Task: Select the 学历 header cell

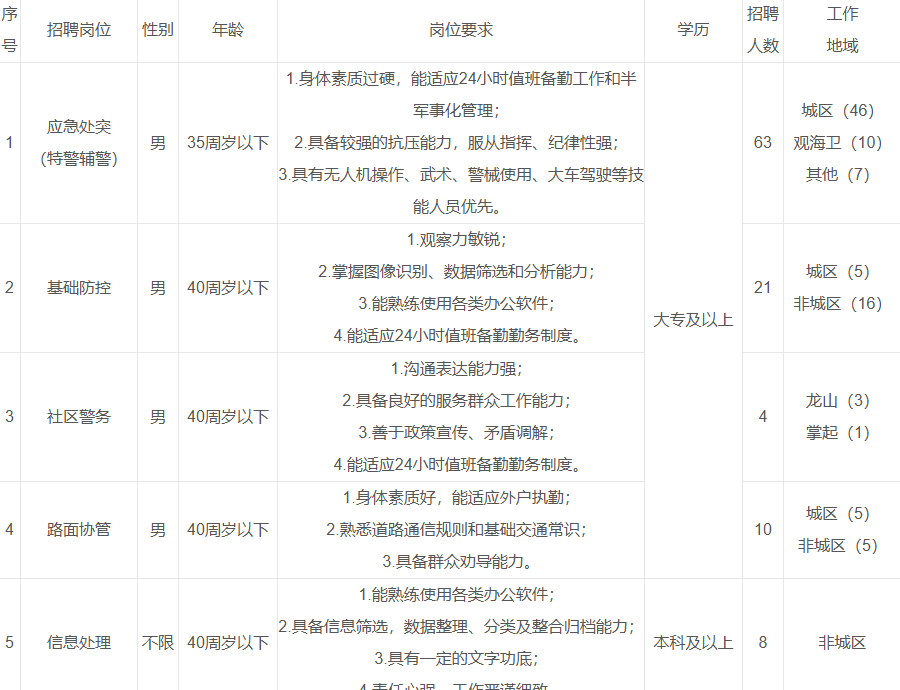Action: click(x=692, y=30)
